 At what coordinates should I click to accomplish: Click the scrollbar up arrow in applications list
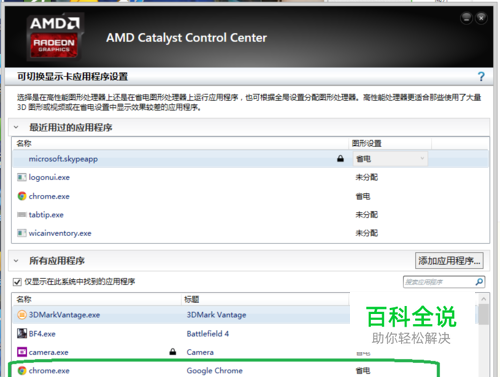pyautogui.click(x=483, y=299)
